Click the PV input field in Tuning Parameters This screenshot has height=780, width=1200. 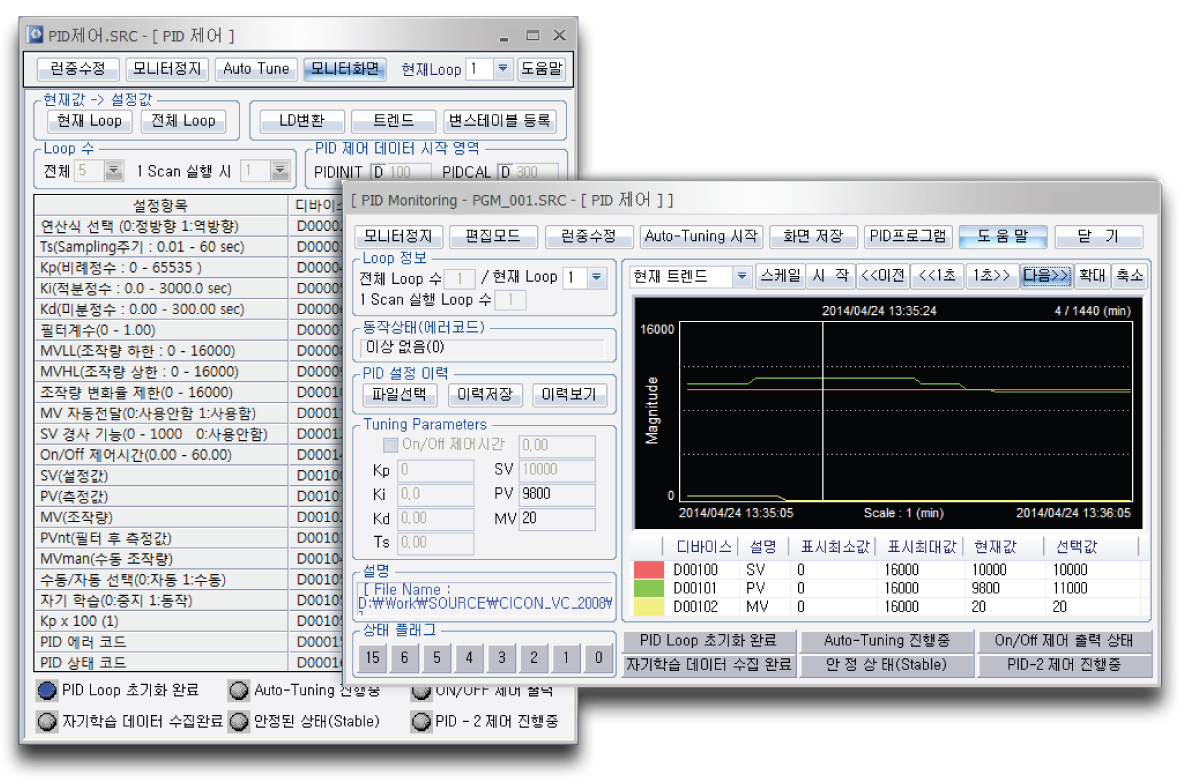557,494
